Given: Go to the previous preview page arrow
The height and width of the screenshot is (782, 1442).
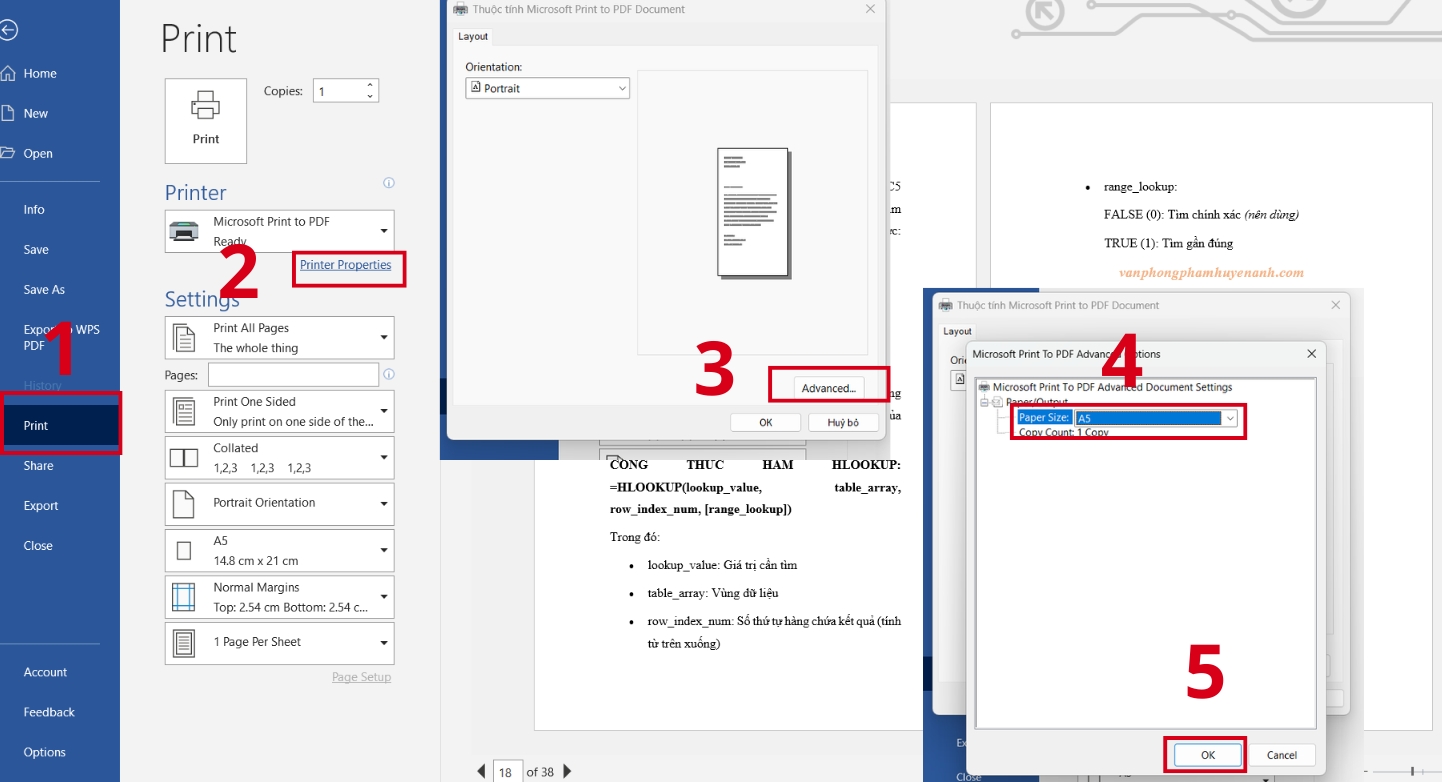Looking at the screenshot, I should coord(481,771).
